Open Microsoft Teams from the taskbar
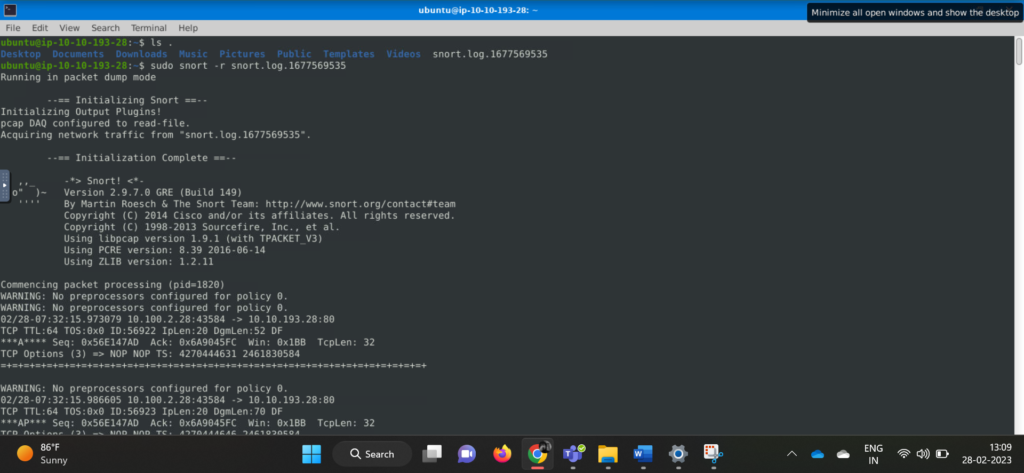The width and height of the screenshot is (1024, 473). point(572,454)
